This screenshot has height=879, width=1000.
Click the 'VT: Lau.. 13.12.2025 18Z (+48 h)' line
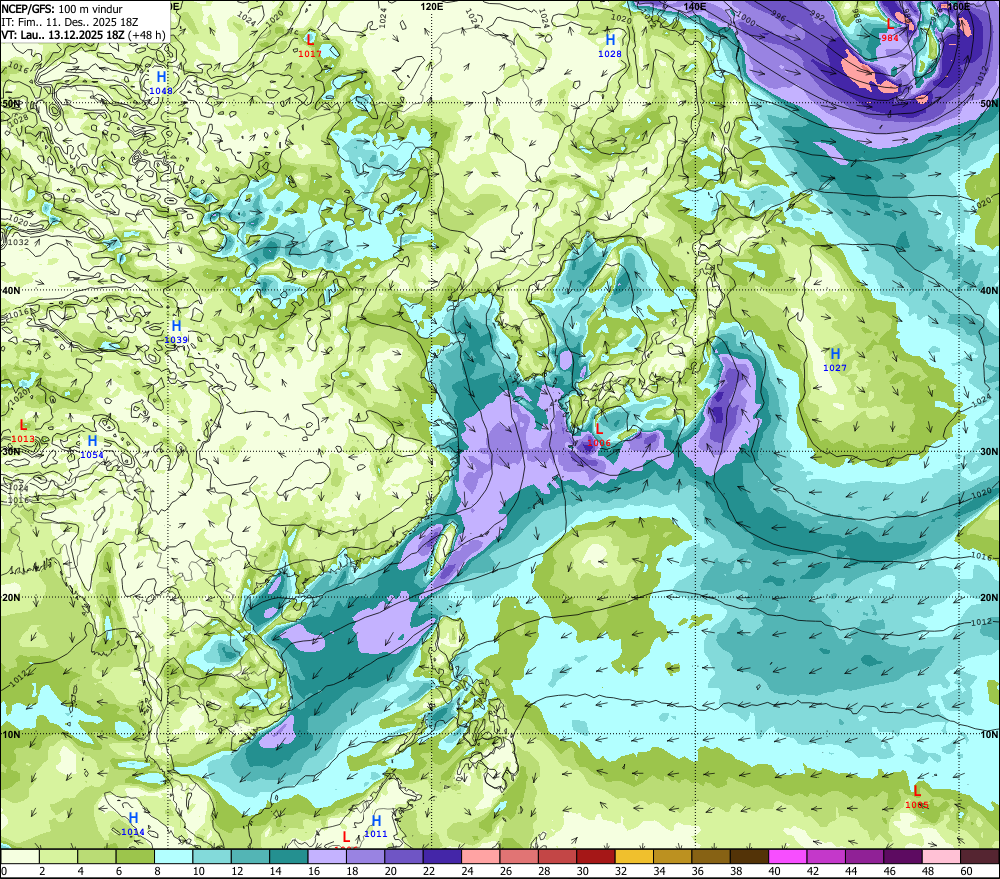[x=83, y=35]
